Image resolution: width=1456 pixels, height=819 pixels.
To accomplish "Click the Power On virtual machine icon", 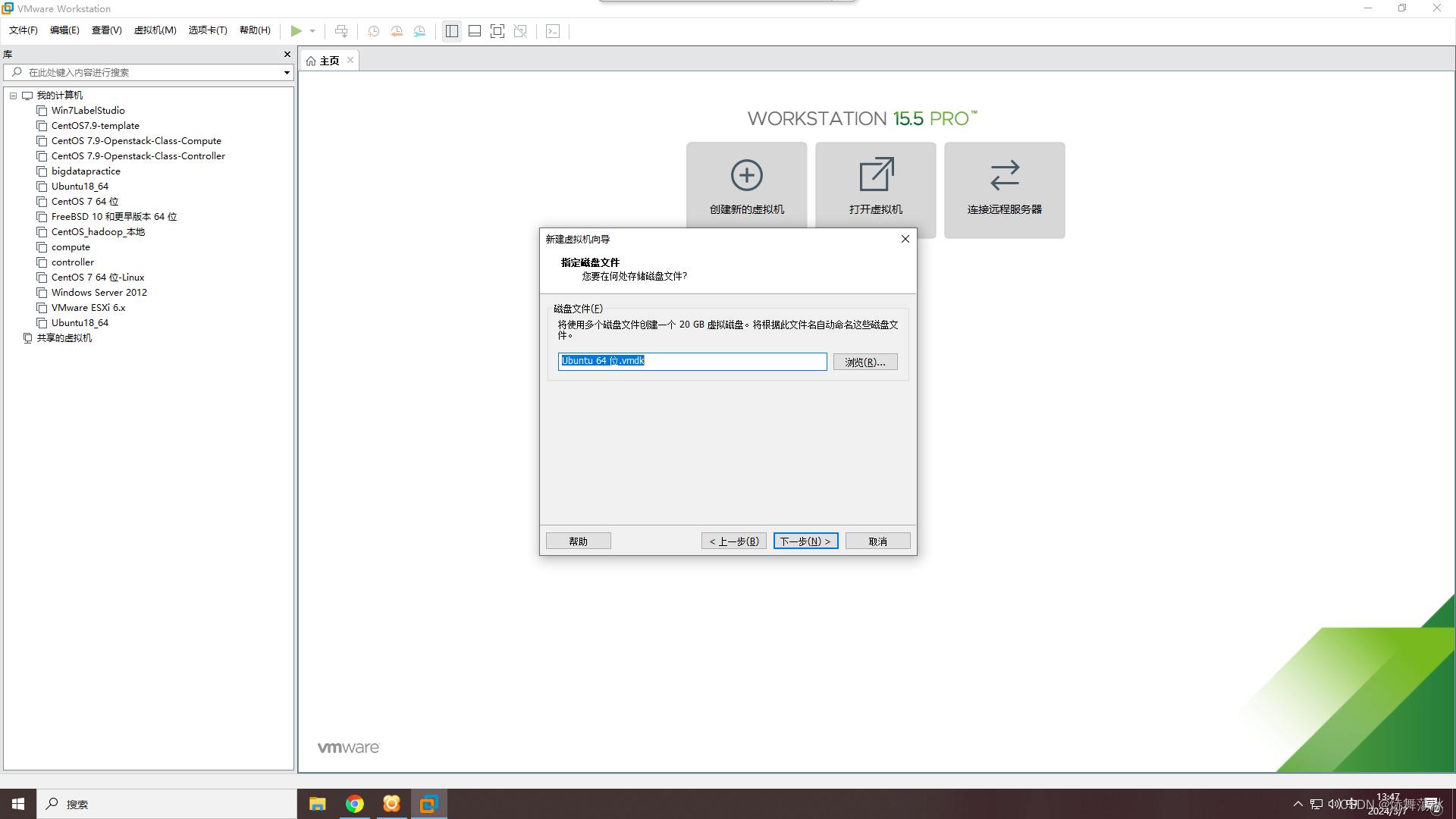I will click(x=295, y=31).
